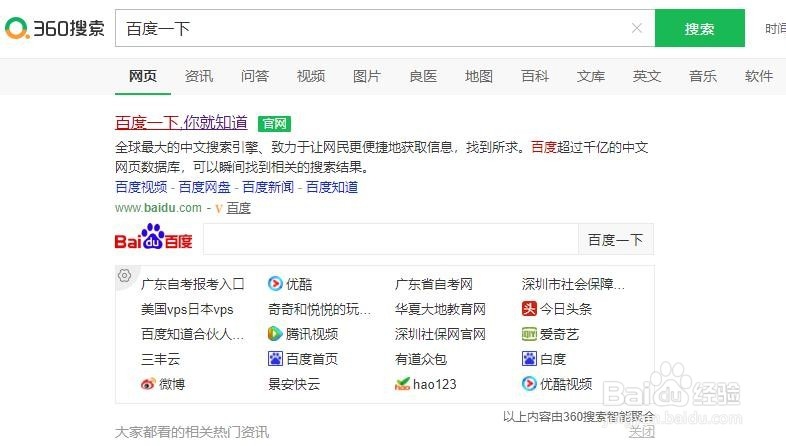Image resolution: width=786 pixels, height=446 pixels.
Task: Open the 百度视频 sublink
Action: point(141,187)
